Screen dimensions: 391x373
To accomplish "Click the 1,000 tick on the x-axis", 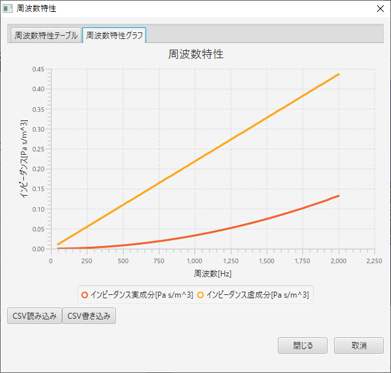I will pos(195,261).
